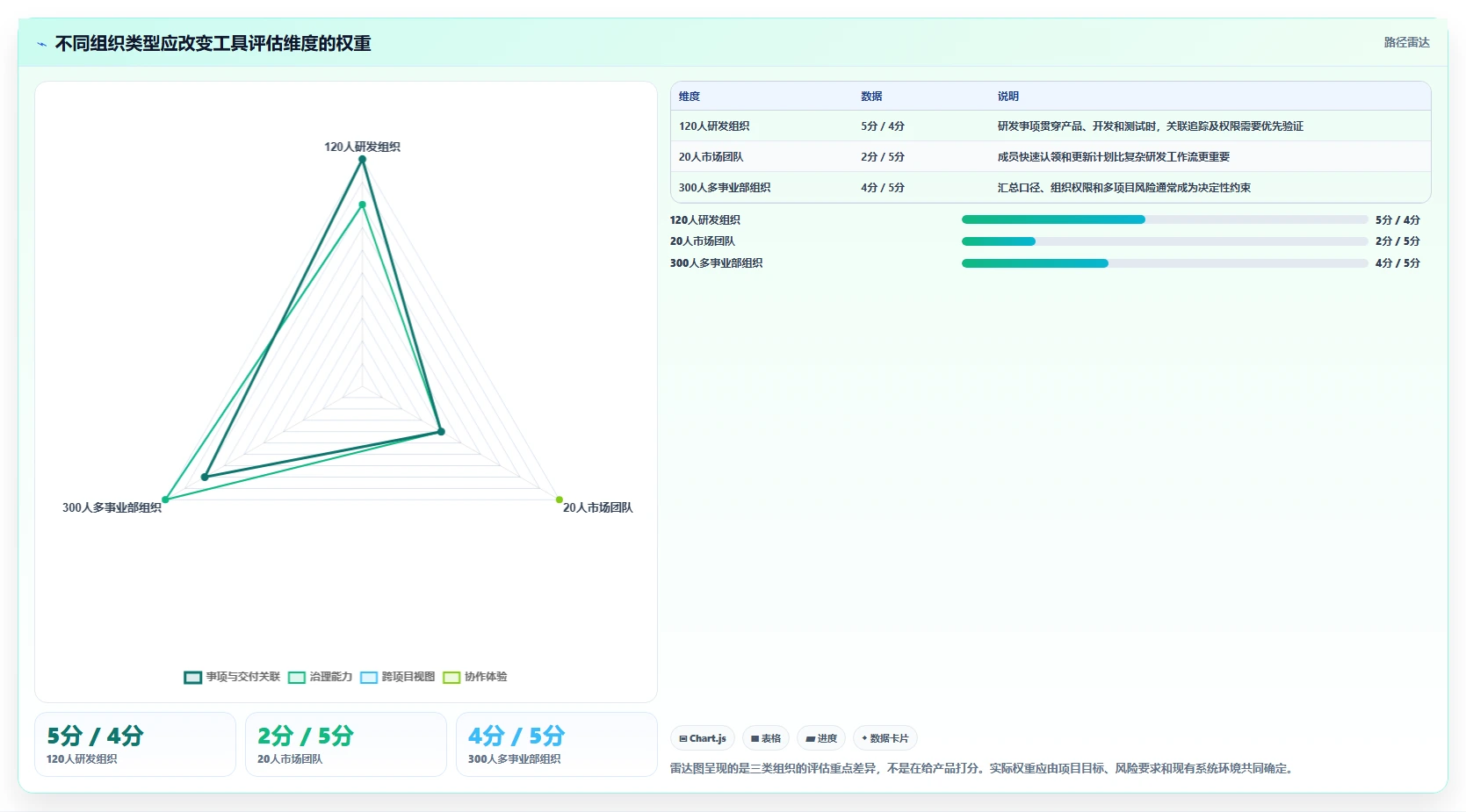Open the 2分 / 5分 stat card

click(346, 744)
